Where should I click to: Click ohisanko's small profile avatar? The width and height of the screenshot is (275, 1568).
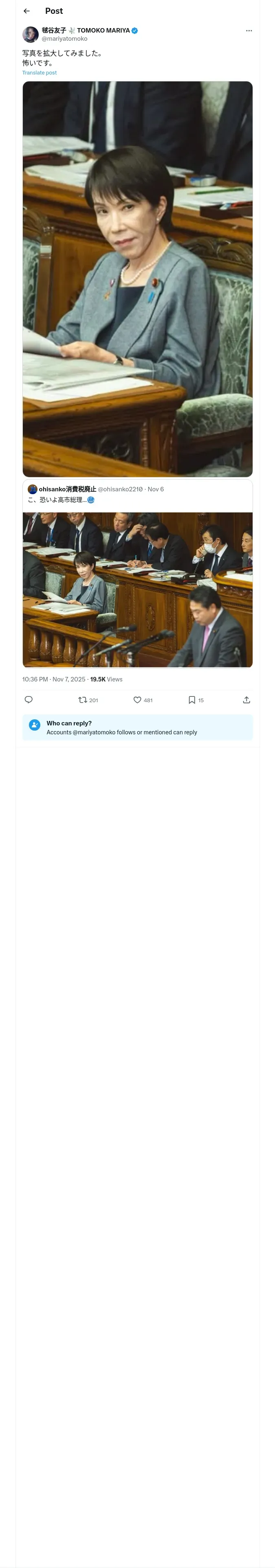[x=32, y=489]
